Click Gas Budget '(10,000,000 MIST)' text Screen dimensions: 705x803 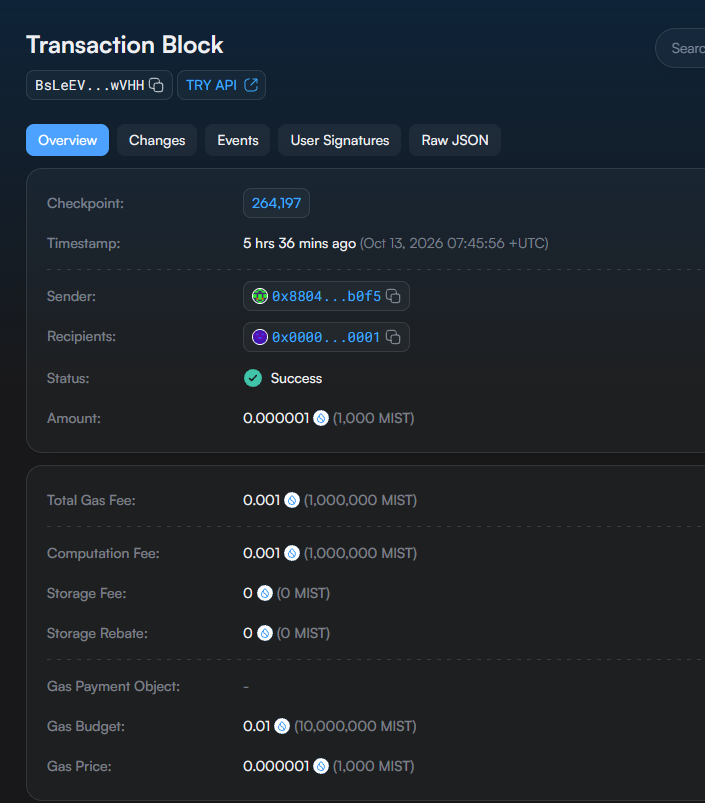[355, 727]
